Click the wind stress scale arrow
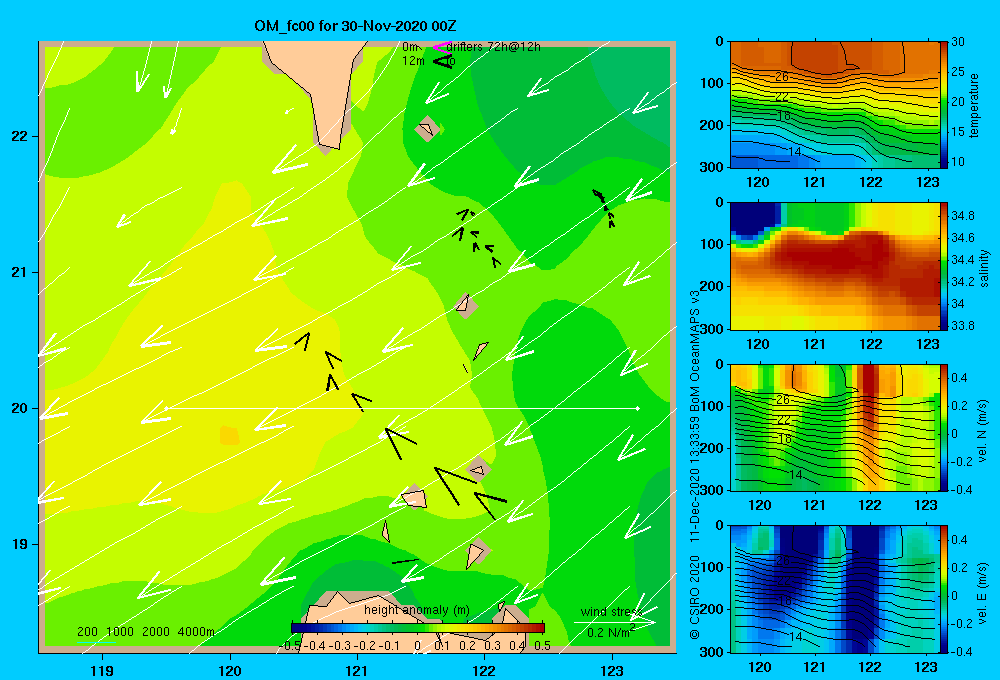This screenshot has height=680, width=1000. tap(614, 621)
